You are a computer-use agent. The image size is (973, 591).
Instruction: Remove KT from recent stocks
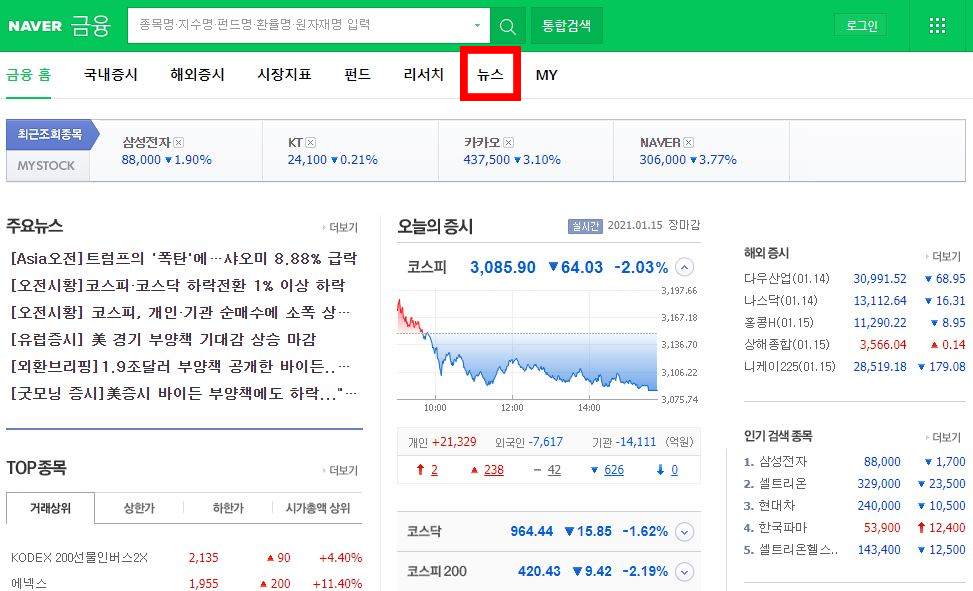tap(311, 143)
